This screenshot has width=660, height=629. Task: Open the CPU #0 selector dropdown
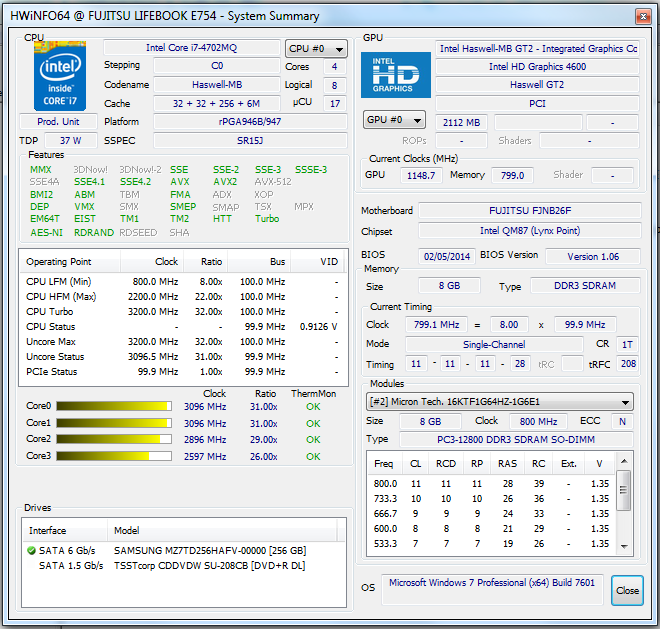pos(316,49)
